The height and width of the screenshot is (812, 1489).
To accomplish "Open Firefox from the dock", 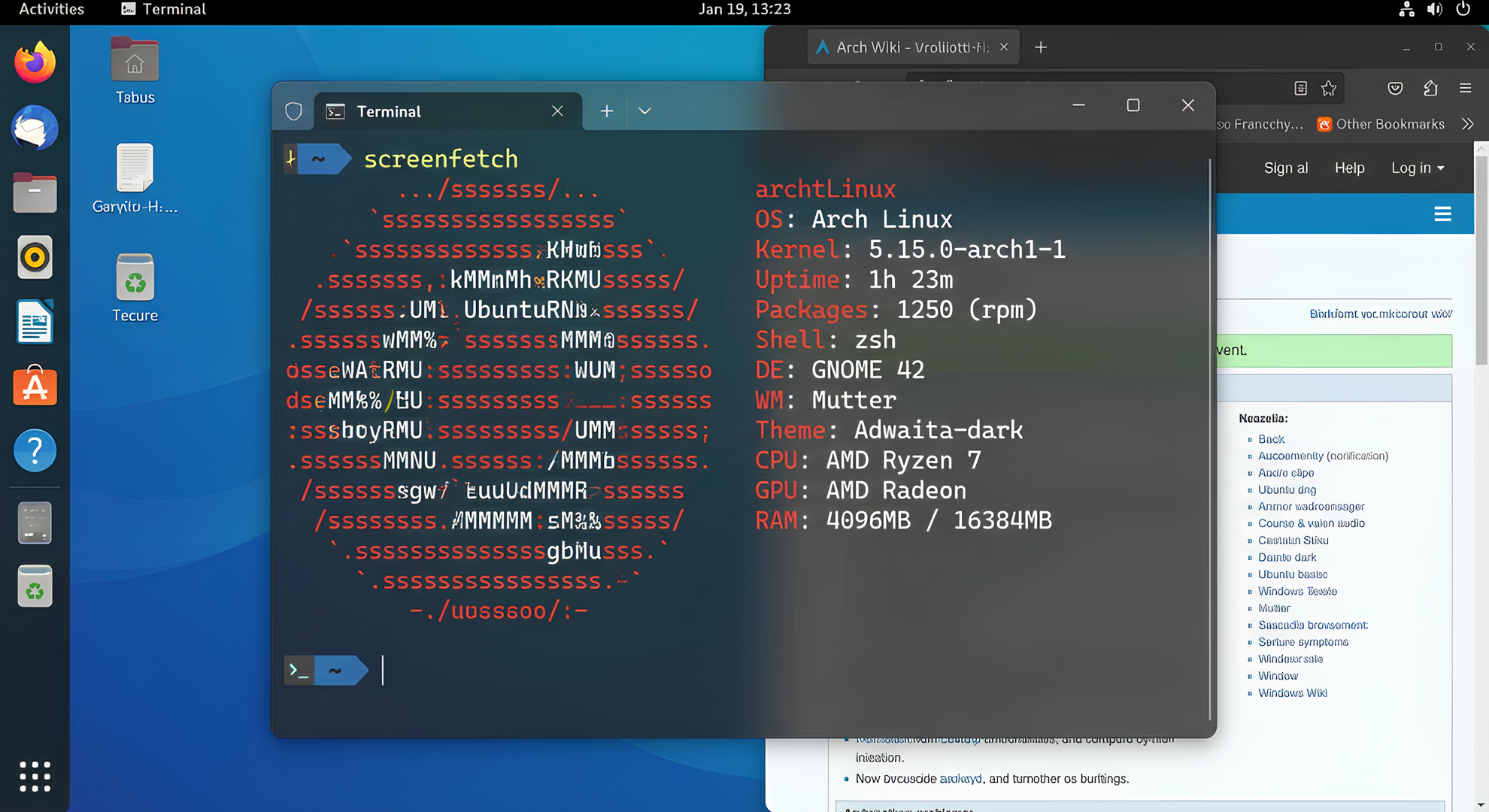I will (35, 63).
